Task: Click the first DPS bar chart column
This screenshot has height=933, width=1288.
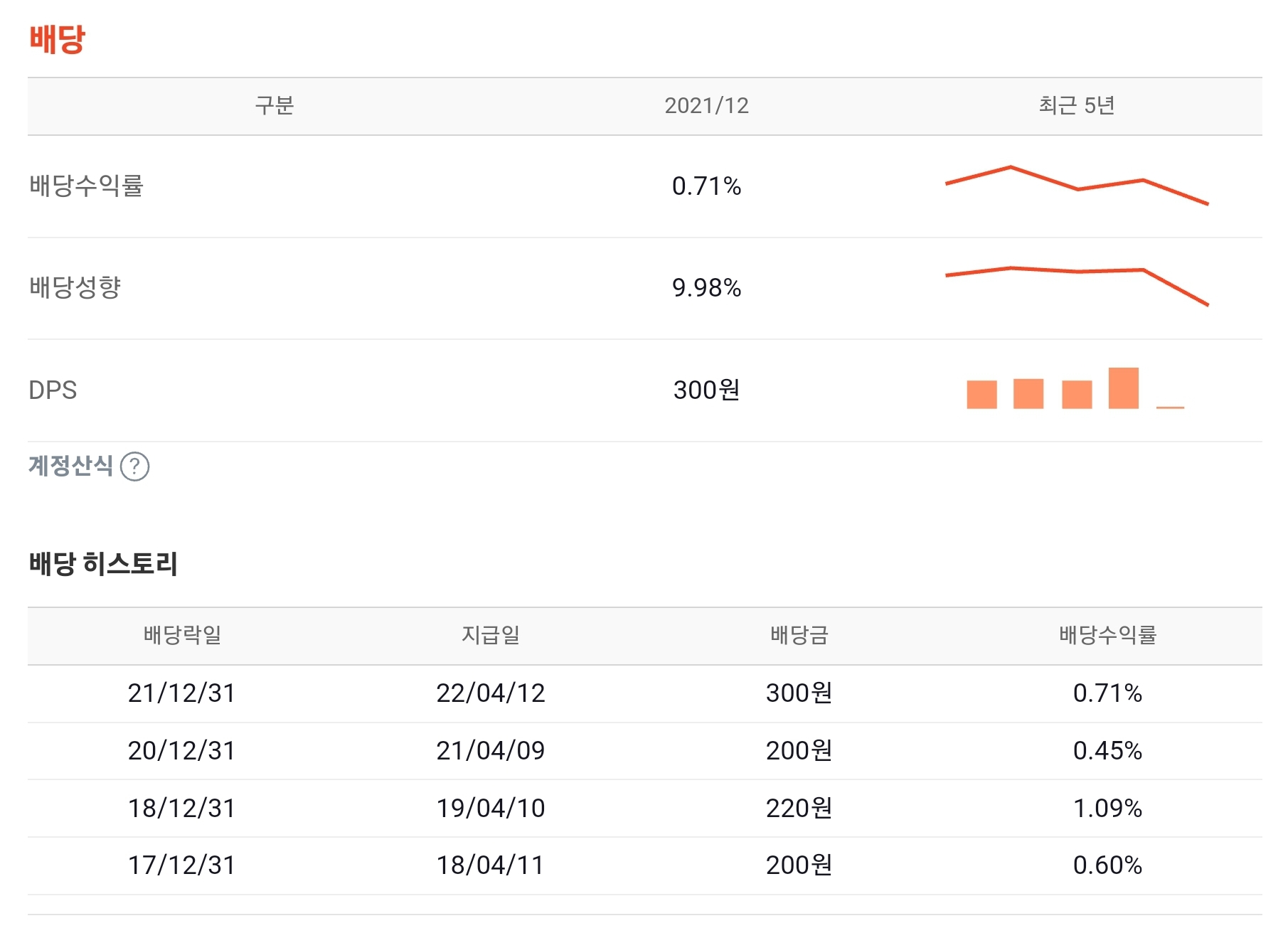Action: point(982,393)
